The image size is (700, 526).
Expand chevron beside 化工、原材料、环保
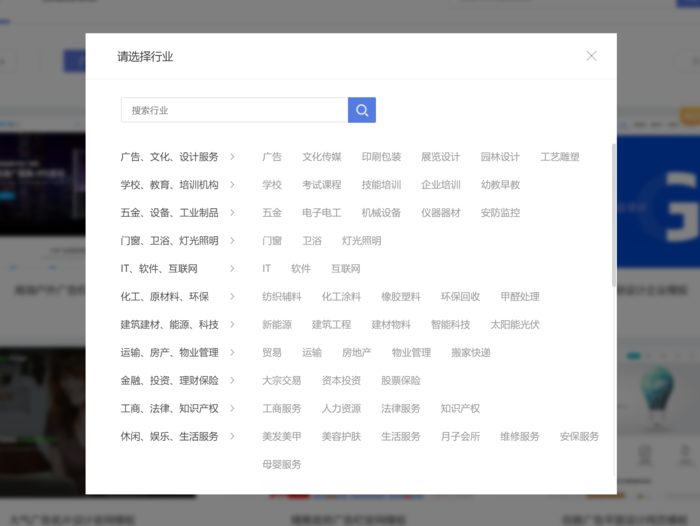click(232, 296)
